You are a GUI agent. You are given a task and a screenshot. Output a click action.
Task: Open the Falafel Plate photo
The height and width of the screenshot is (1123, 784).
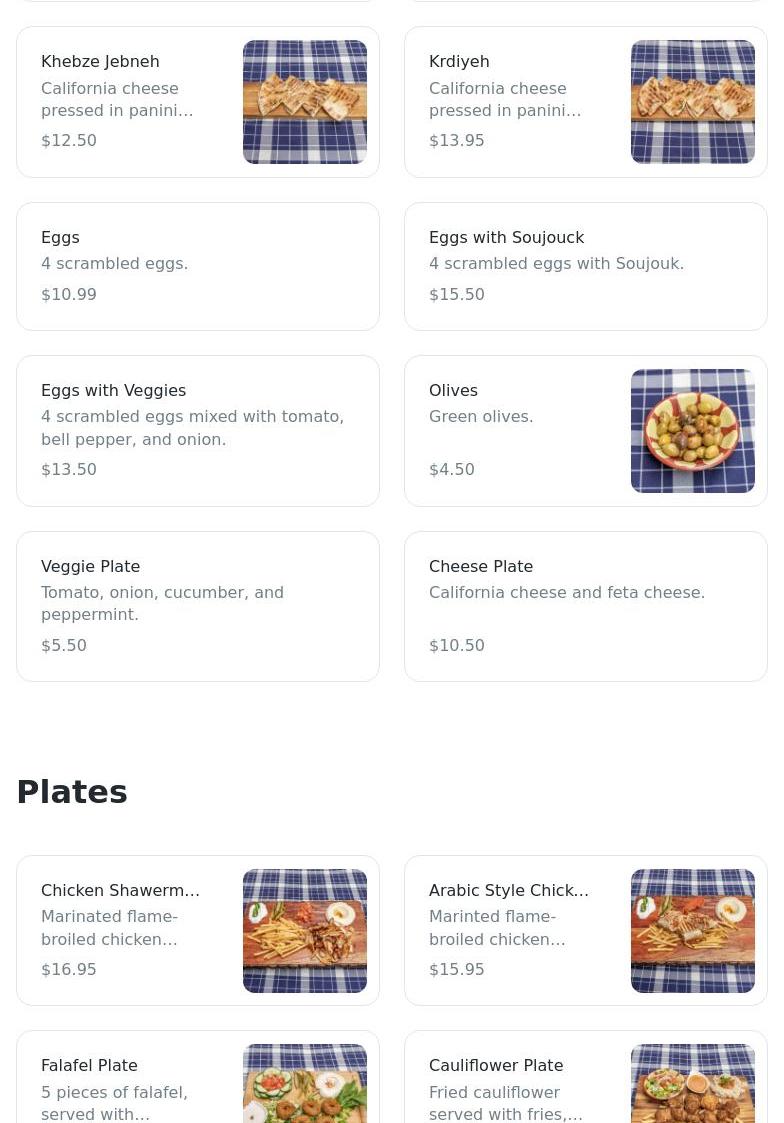[305, 1084]
